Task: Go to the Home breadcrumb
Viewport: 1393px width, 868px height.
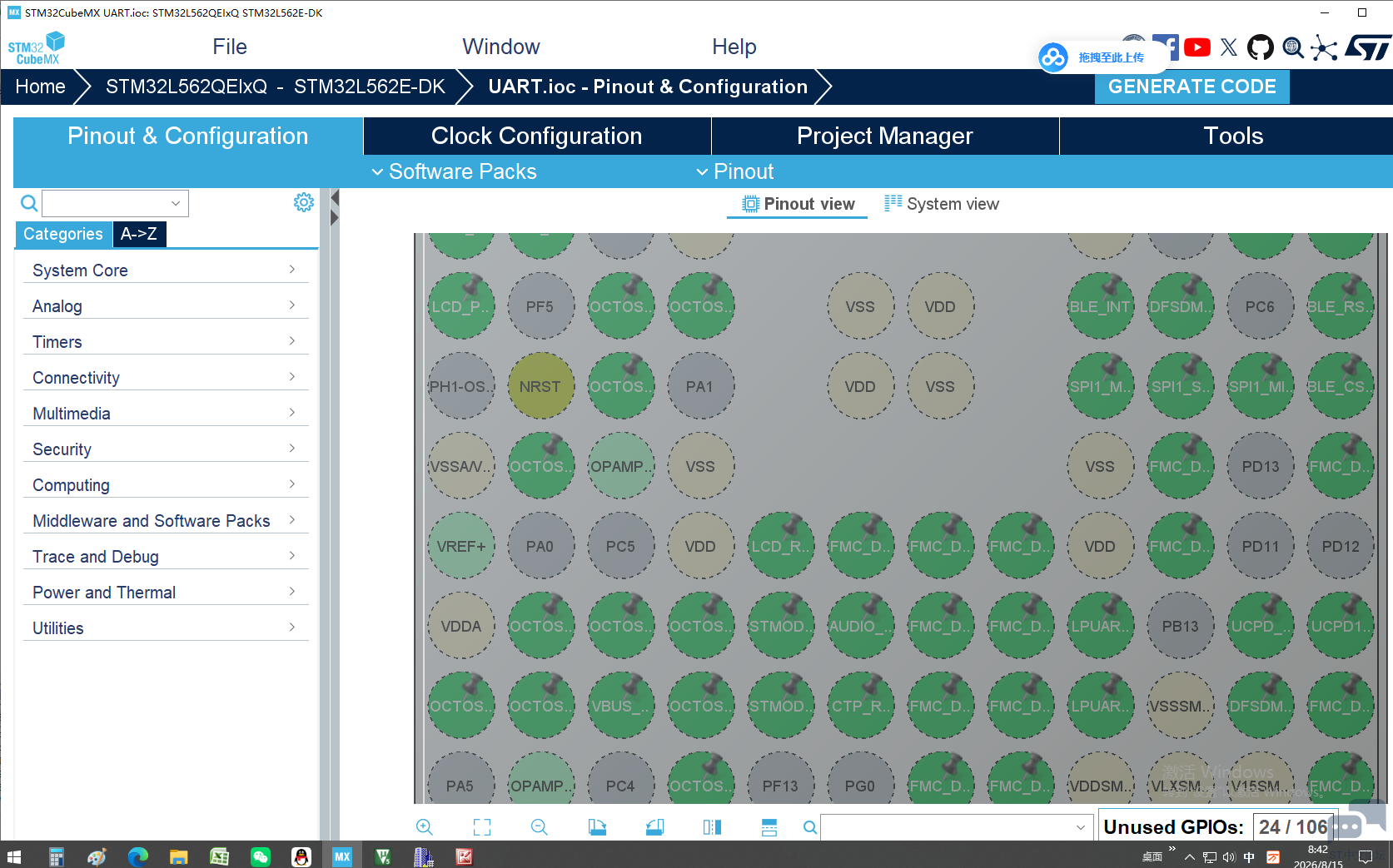Action: [40, 87]
